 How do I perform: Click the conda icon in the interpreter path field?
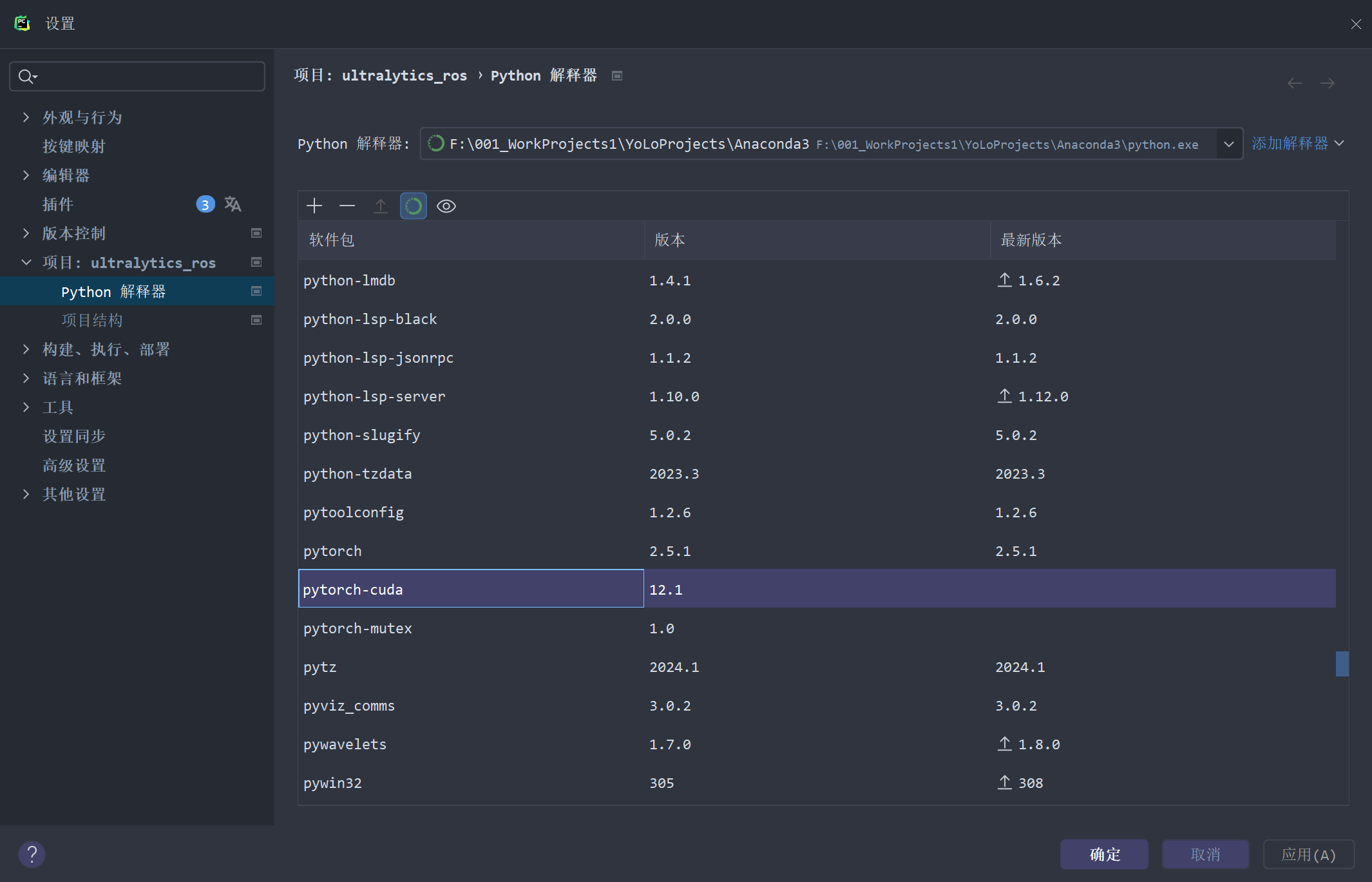[x=435, y=144]
